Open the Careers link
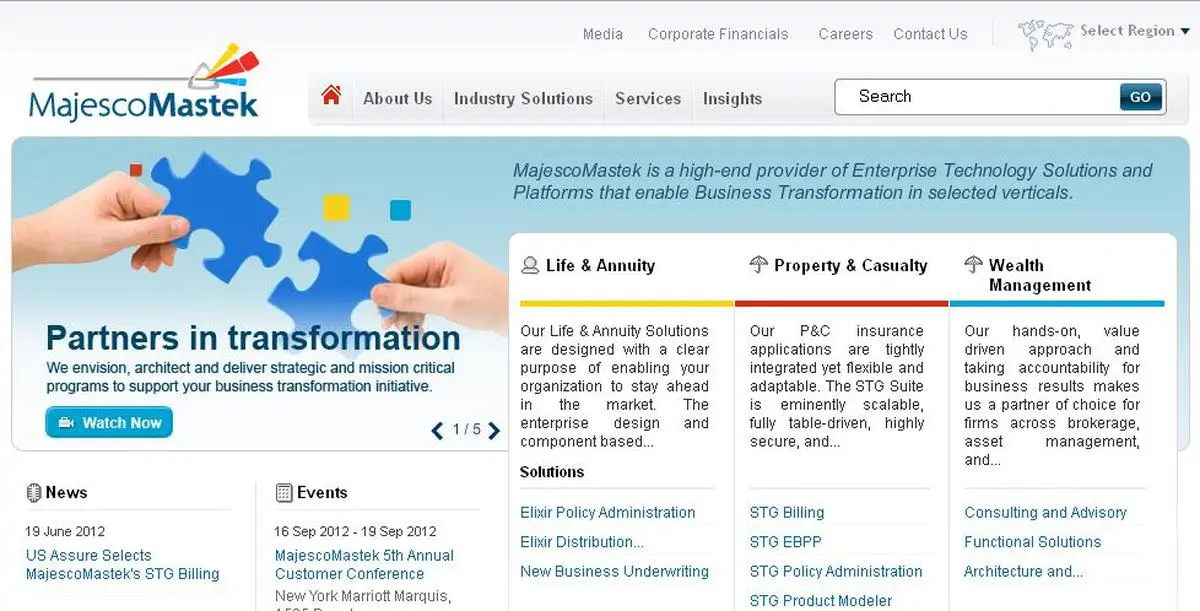This screenshot has height=611, width=1200. click(846, 34)
